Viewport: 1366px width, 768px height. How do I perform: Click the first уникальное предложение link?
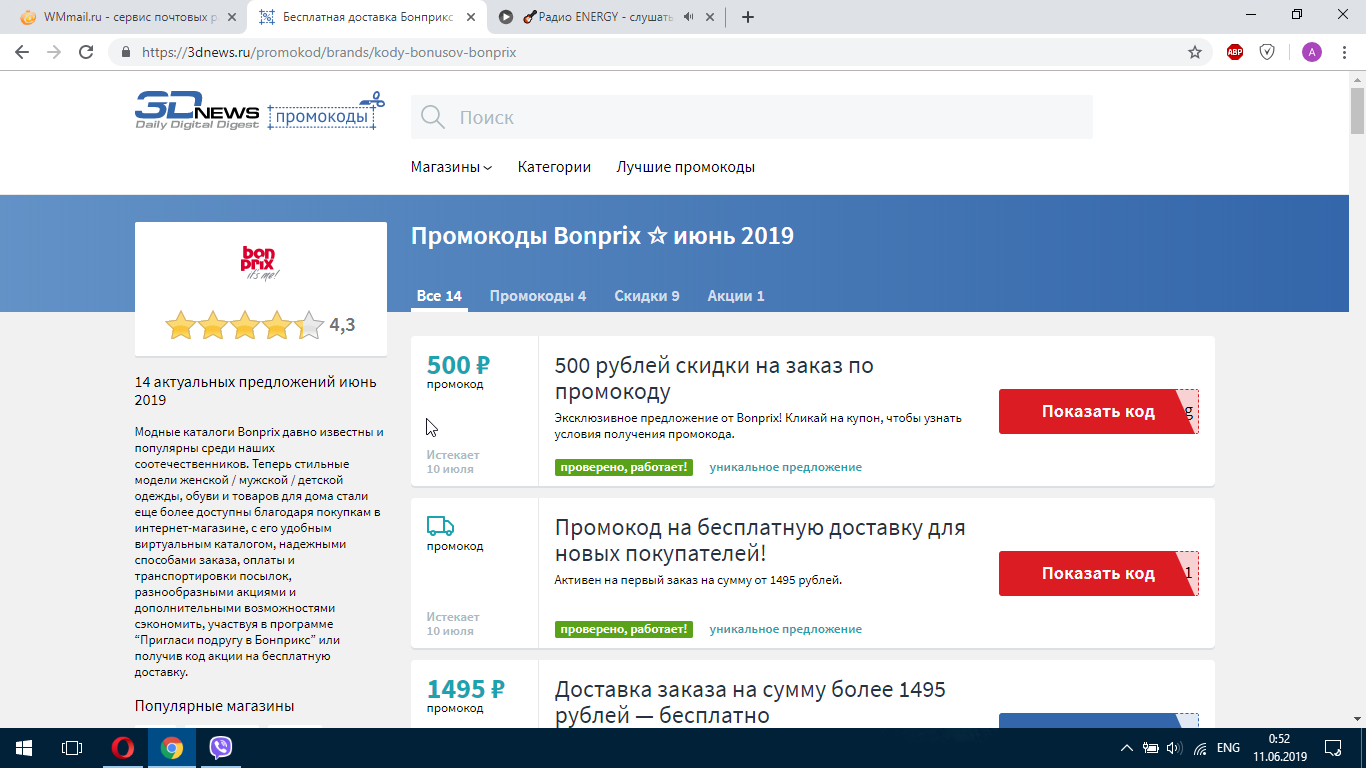click(x=785, y=467)
